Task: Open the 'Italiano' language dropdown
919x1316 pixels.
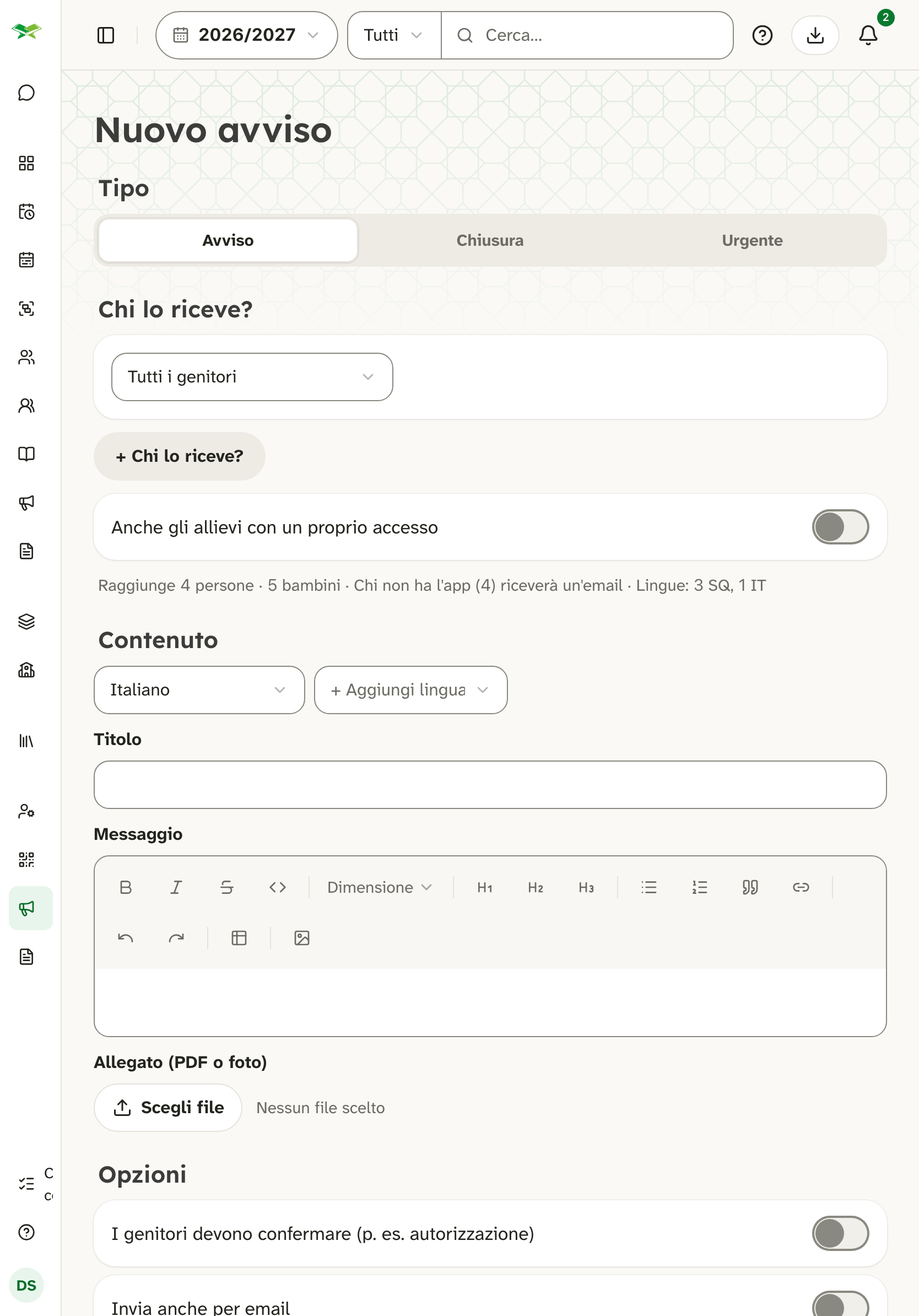Action: (x=199, y=689)
